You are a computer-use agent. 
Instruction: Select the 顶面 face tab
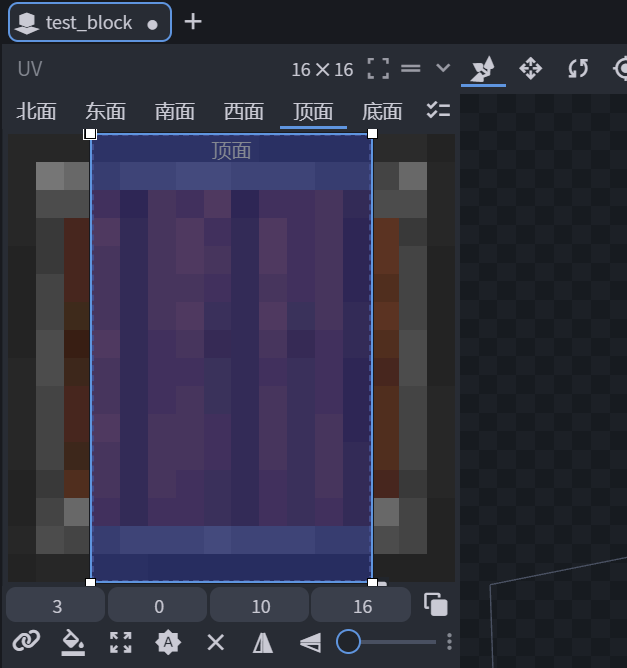coord(313,112)
